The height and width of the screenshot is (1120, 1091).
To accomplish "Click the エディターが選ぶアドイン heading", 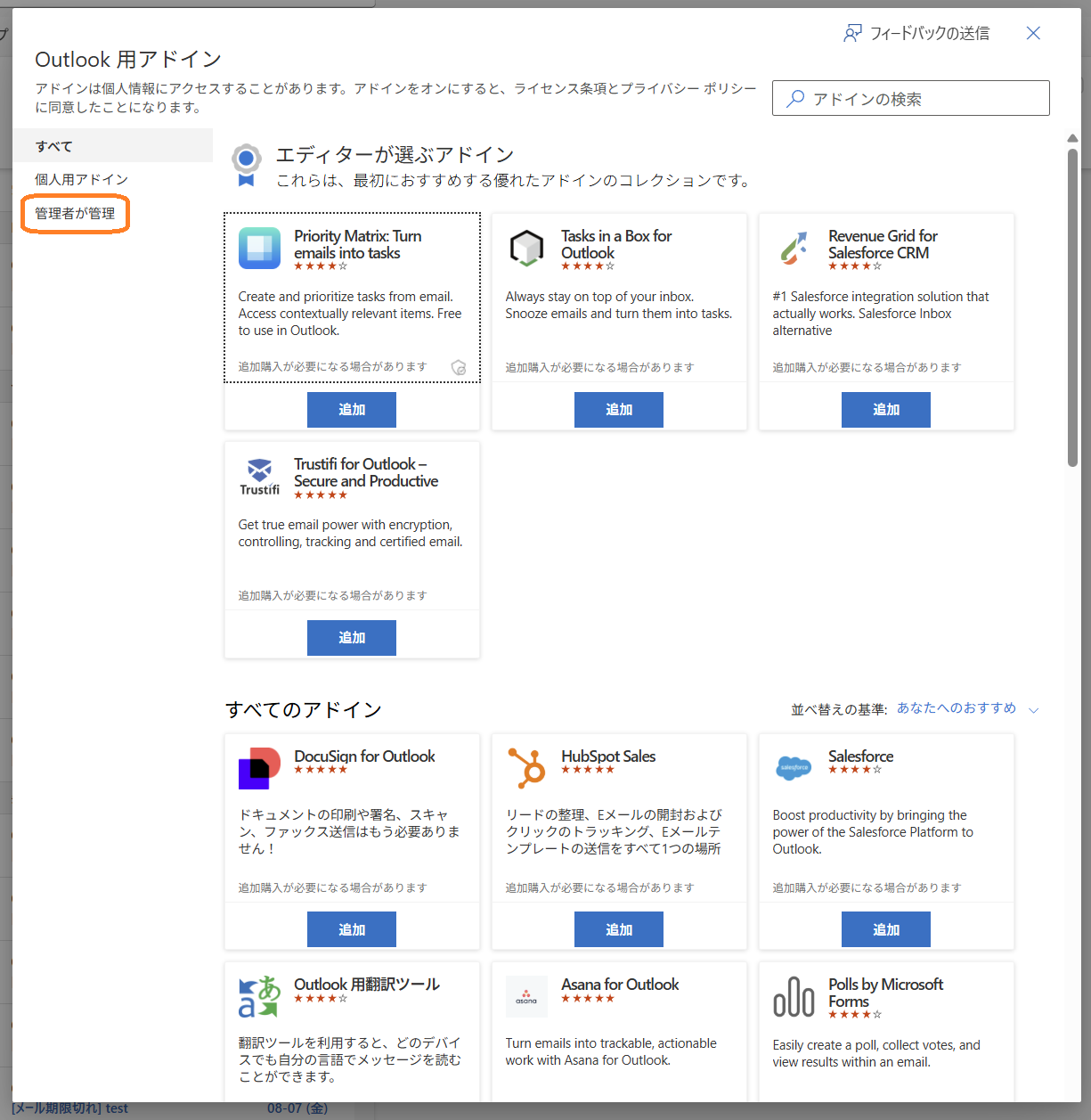I will (395, 155).
